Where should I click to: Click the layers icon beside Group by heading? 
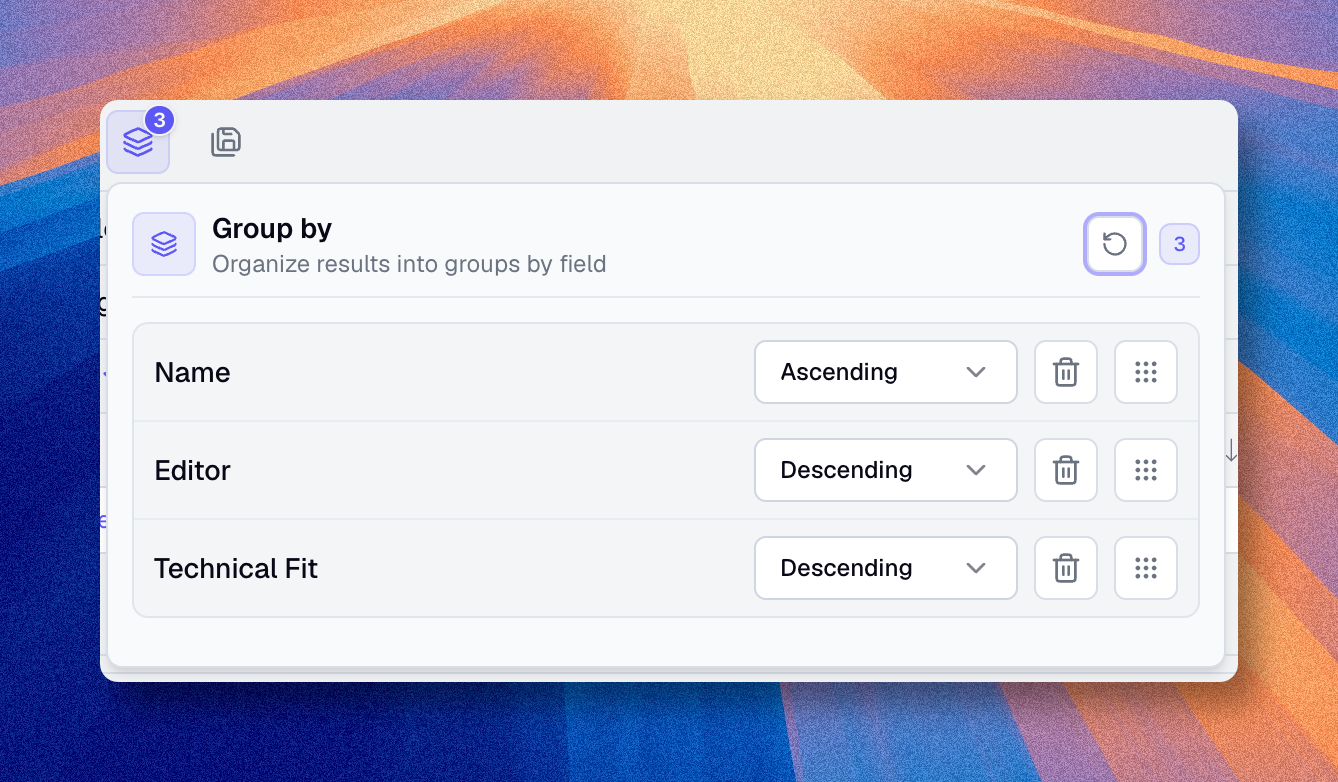pyautogui.click(x=164, y=244)
